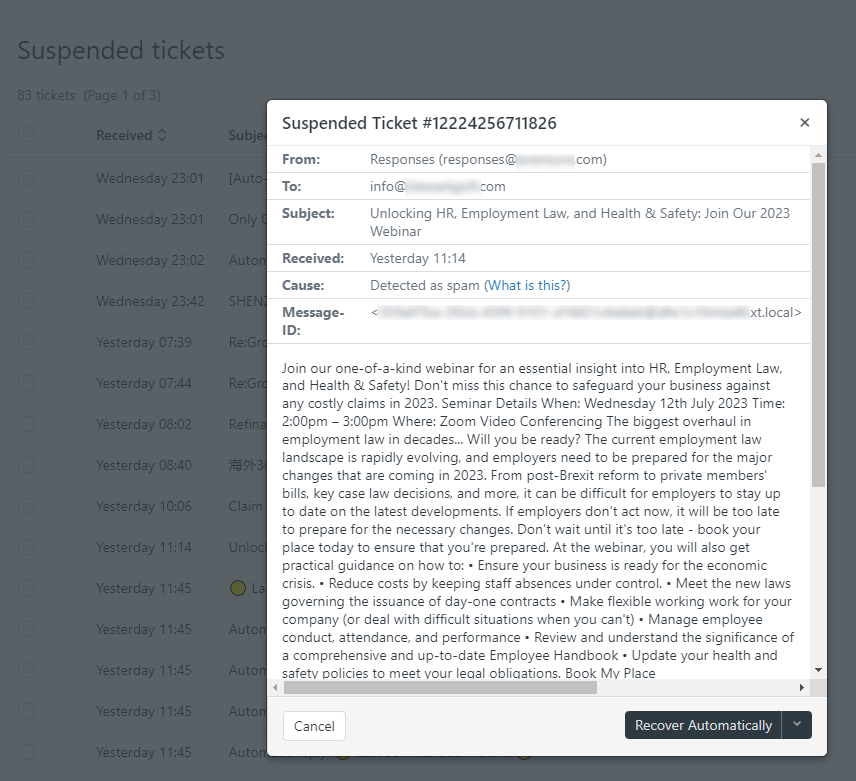Check the Wednesday 23:01 Only ticket row
Image resolution: width=856 pixels, height=781 pixels.
point(25,219)
